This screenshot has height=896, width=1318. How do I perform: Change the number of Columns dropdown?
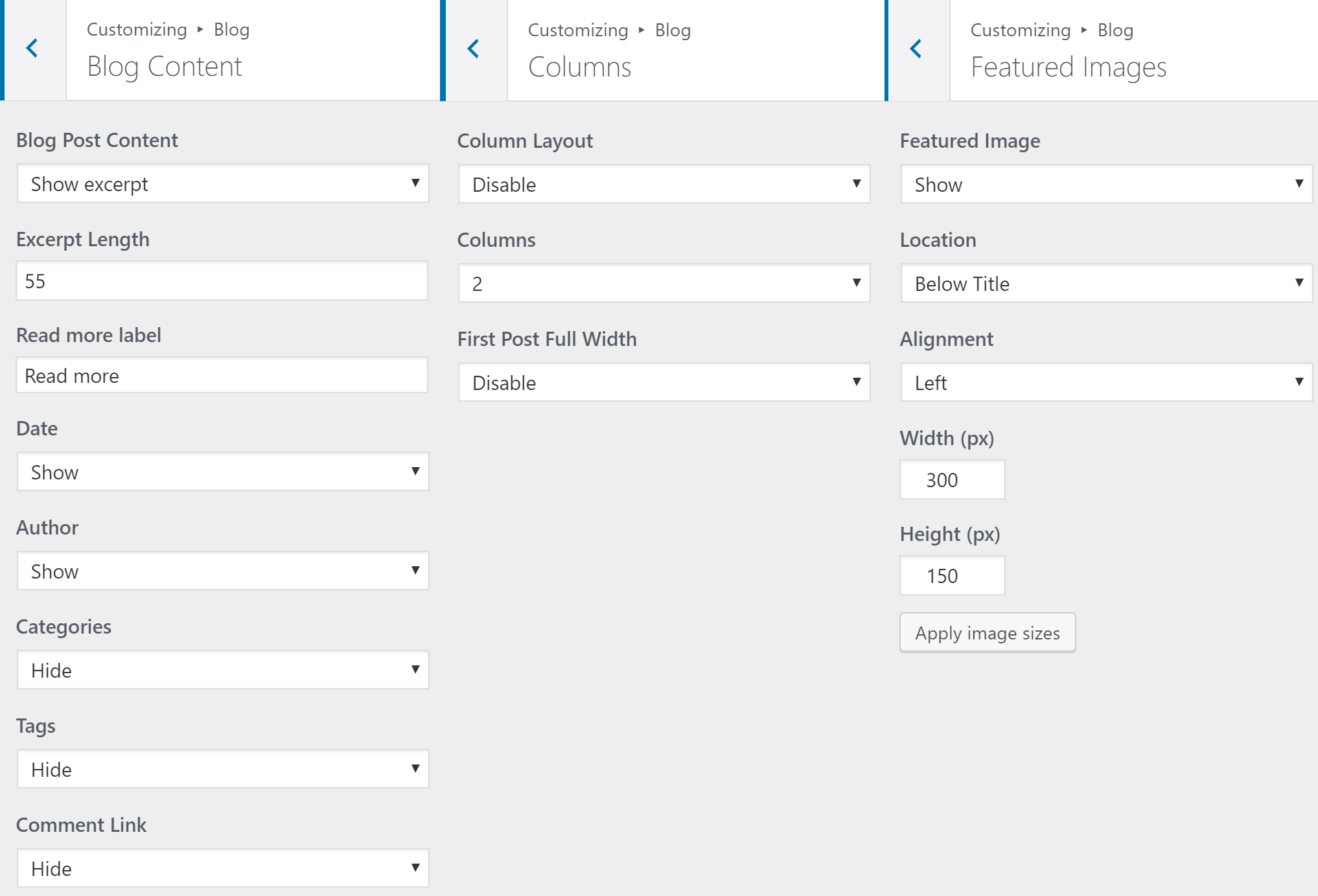point(664,283)
